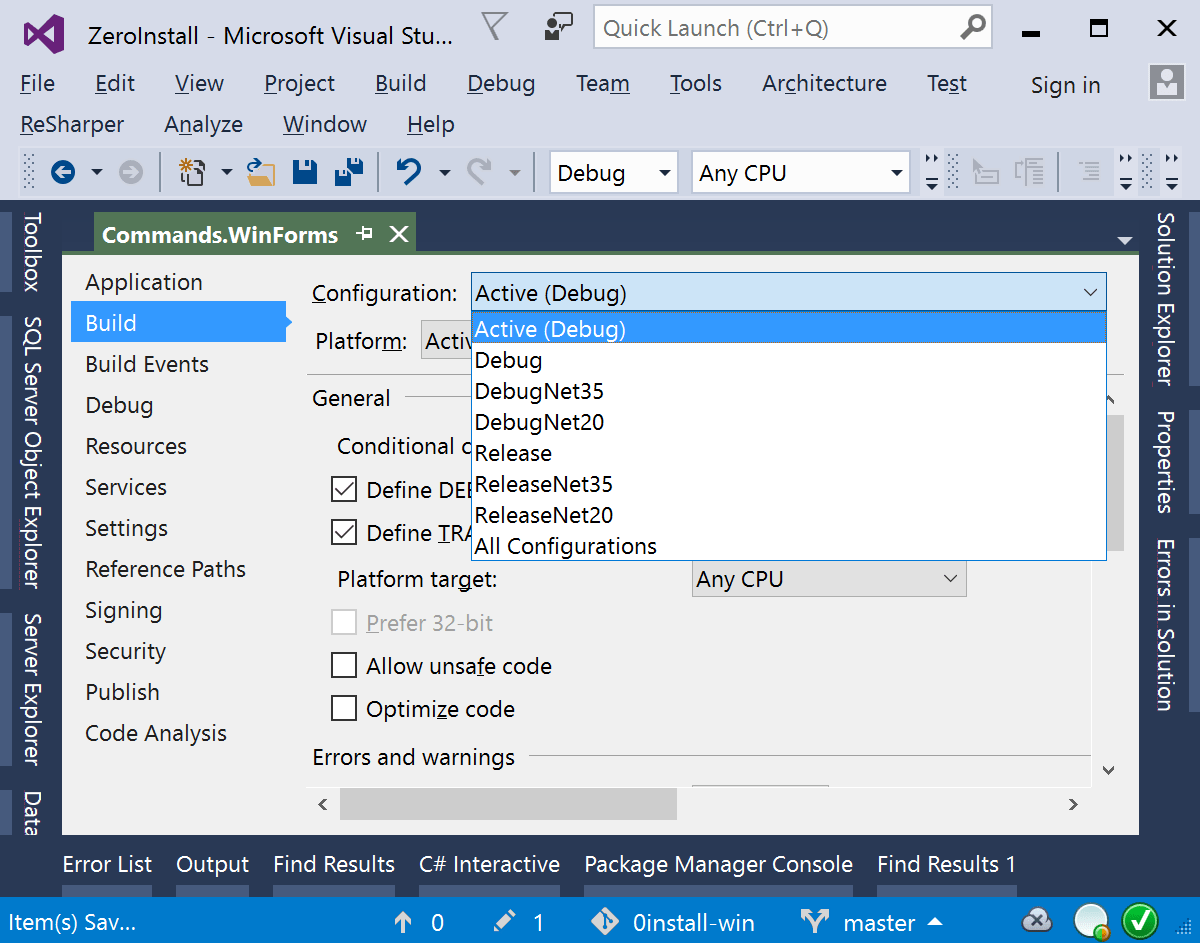
Task: Click the horizontal scrollbar thumb
Action: coord(508,804)
